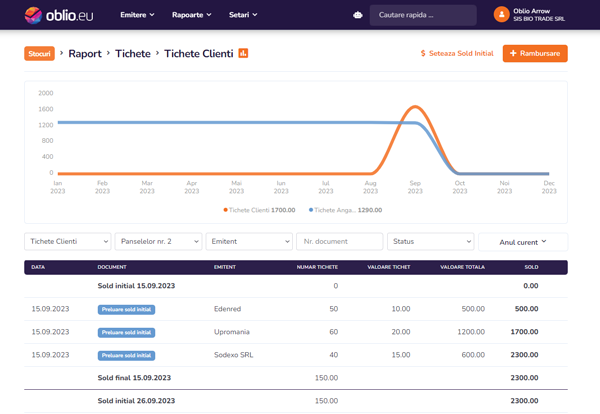The image size is (600, 414).
Task: Expand the Panselelor nr. 2 dropdown
Action: point(158,241)
